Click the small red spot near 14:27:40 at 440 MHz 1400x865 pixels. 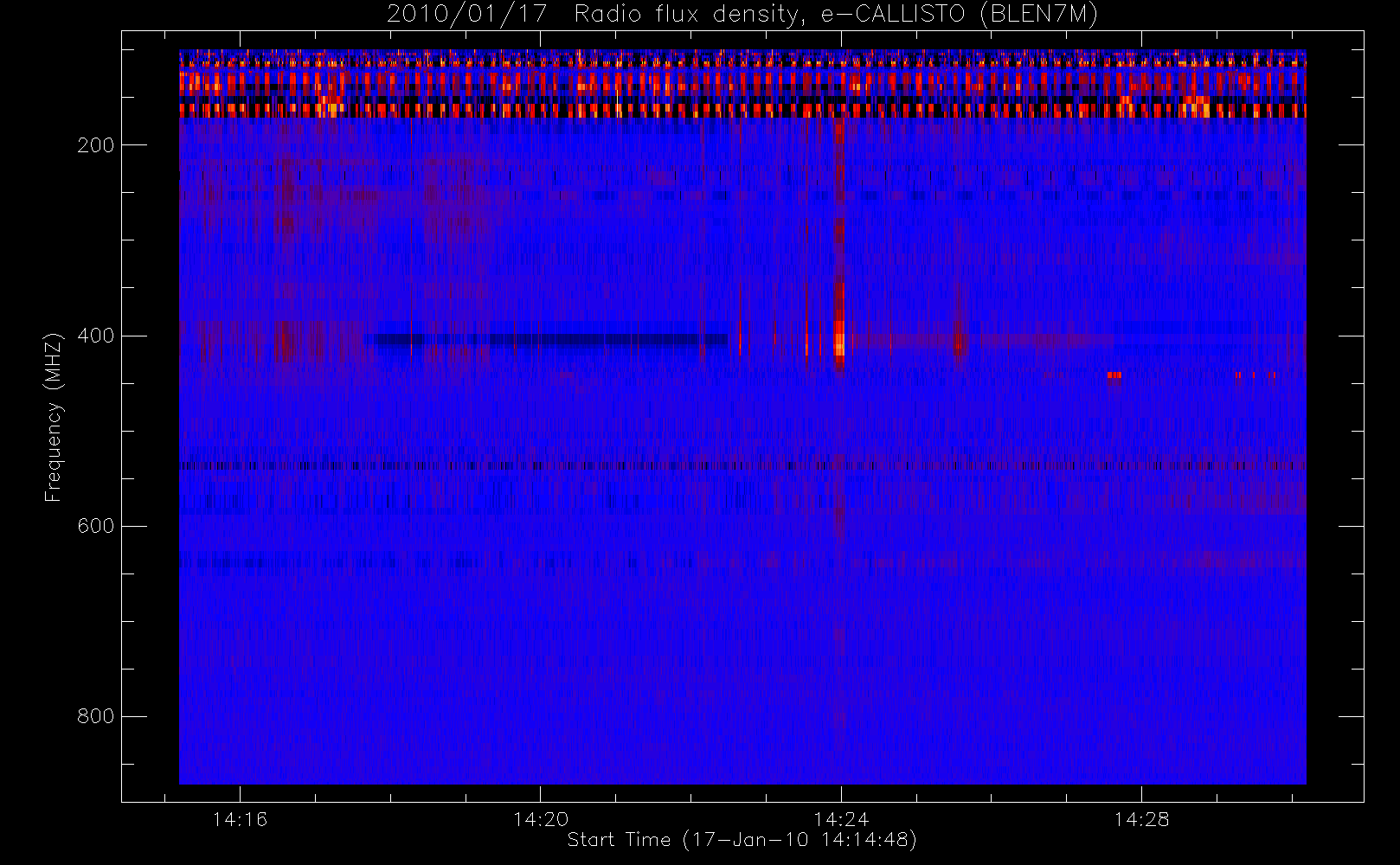(1114, 375)
